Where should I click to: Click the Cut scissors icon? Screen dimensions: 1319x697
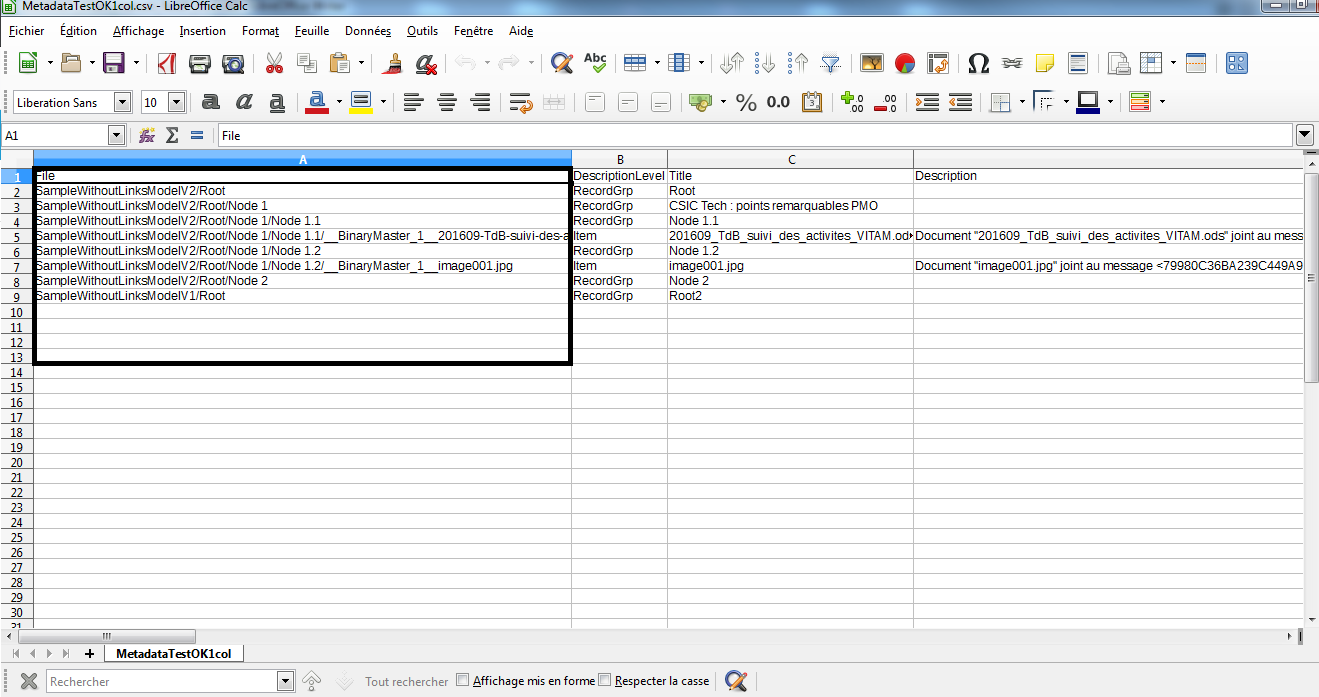pos(274,64)
